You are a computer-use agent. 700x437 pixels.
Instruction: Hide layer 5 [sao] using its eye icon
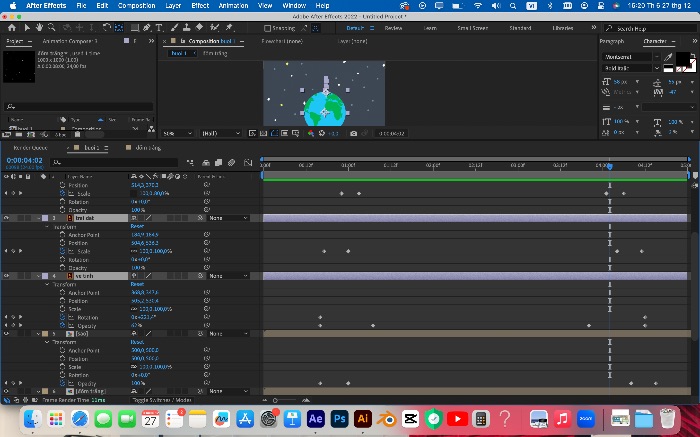[6, 333]
